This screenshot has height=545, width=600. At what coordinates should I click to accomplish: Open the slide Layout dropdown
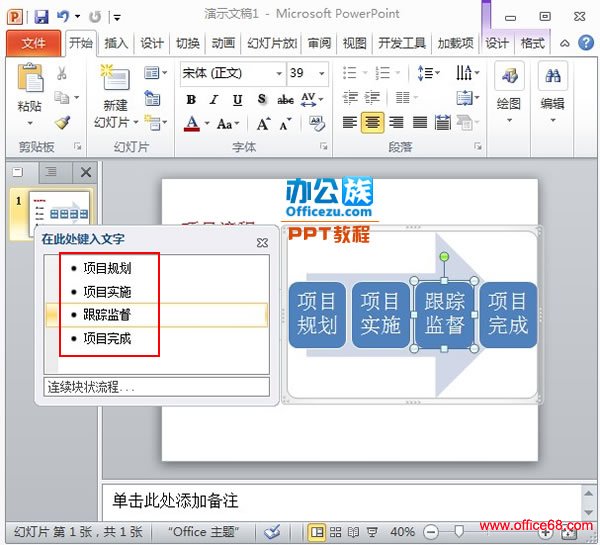click(155, 72)
